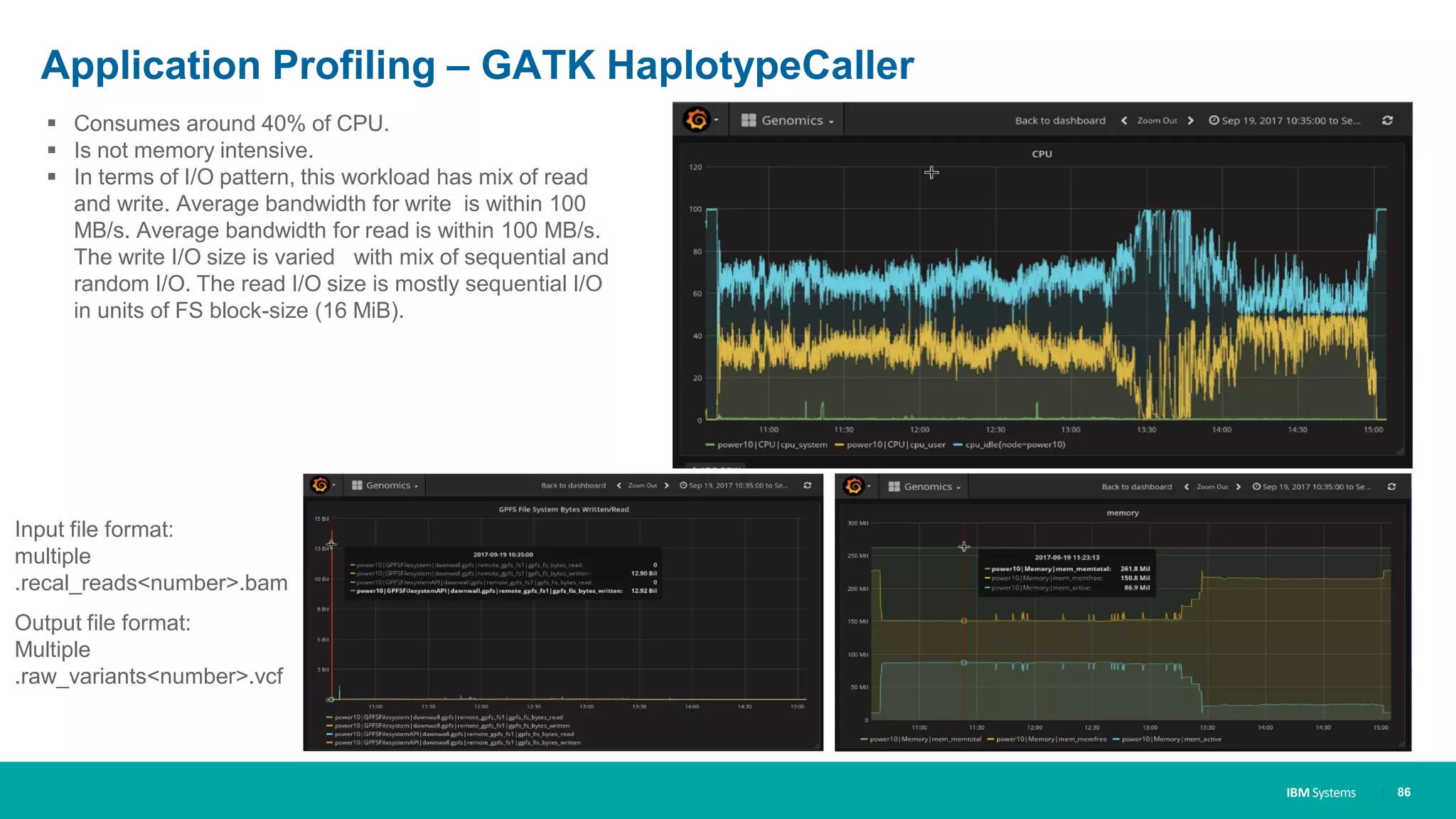Click Back to dashboard in GPFS panel
The image size is (1456, 819).
click(x=573, y=486)
